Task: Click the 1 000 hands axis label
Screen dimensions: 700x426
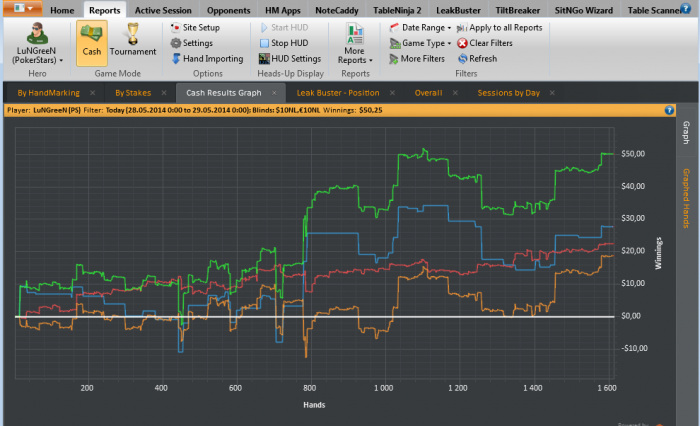Action: (x=383, y=388)
